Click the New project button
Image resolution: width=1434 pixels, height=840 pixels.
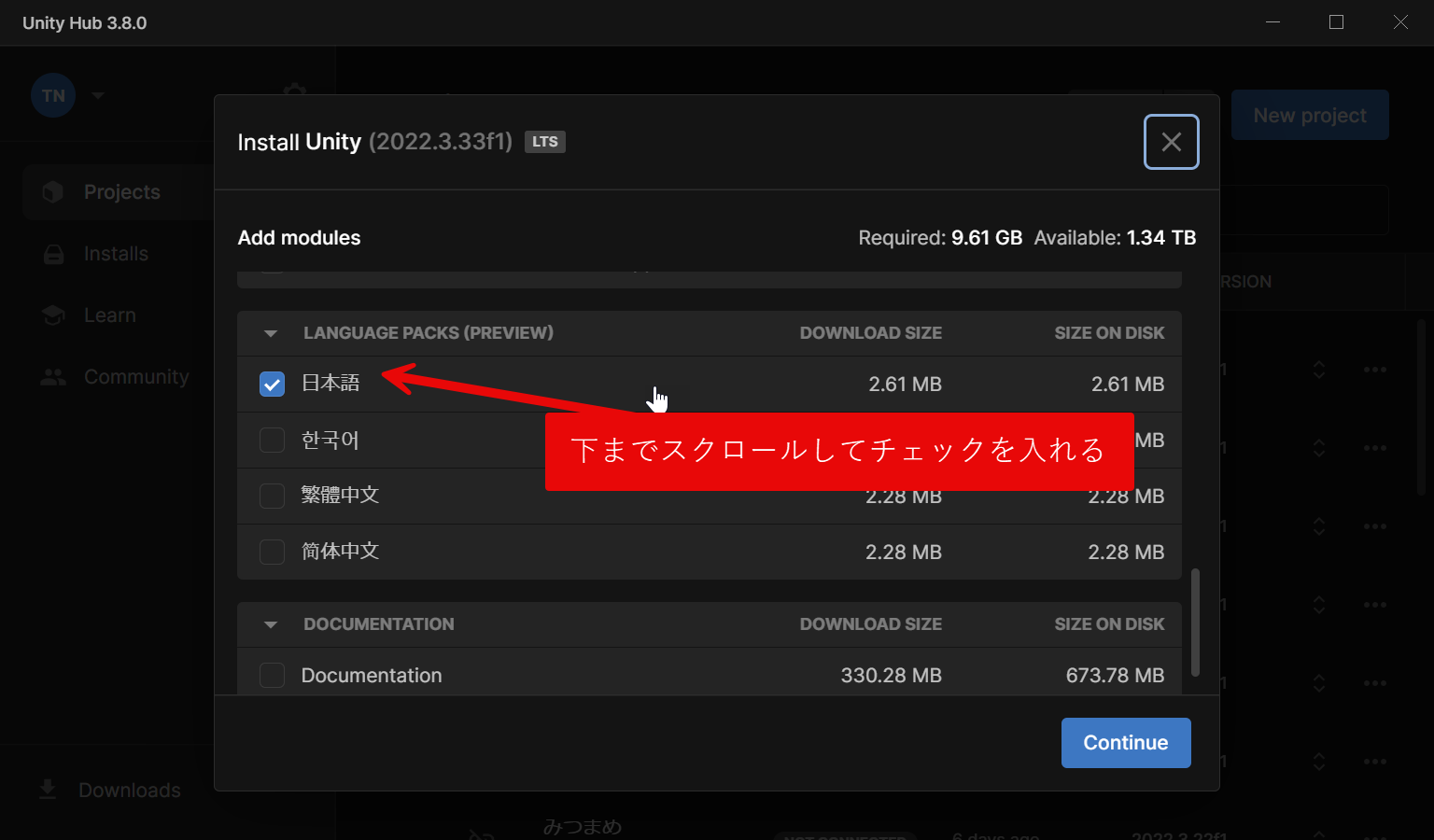point(1309,116)
